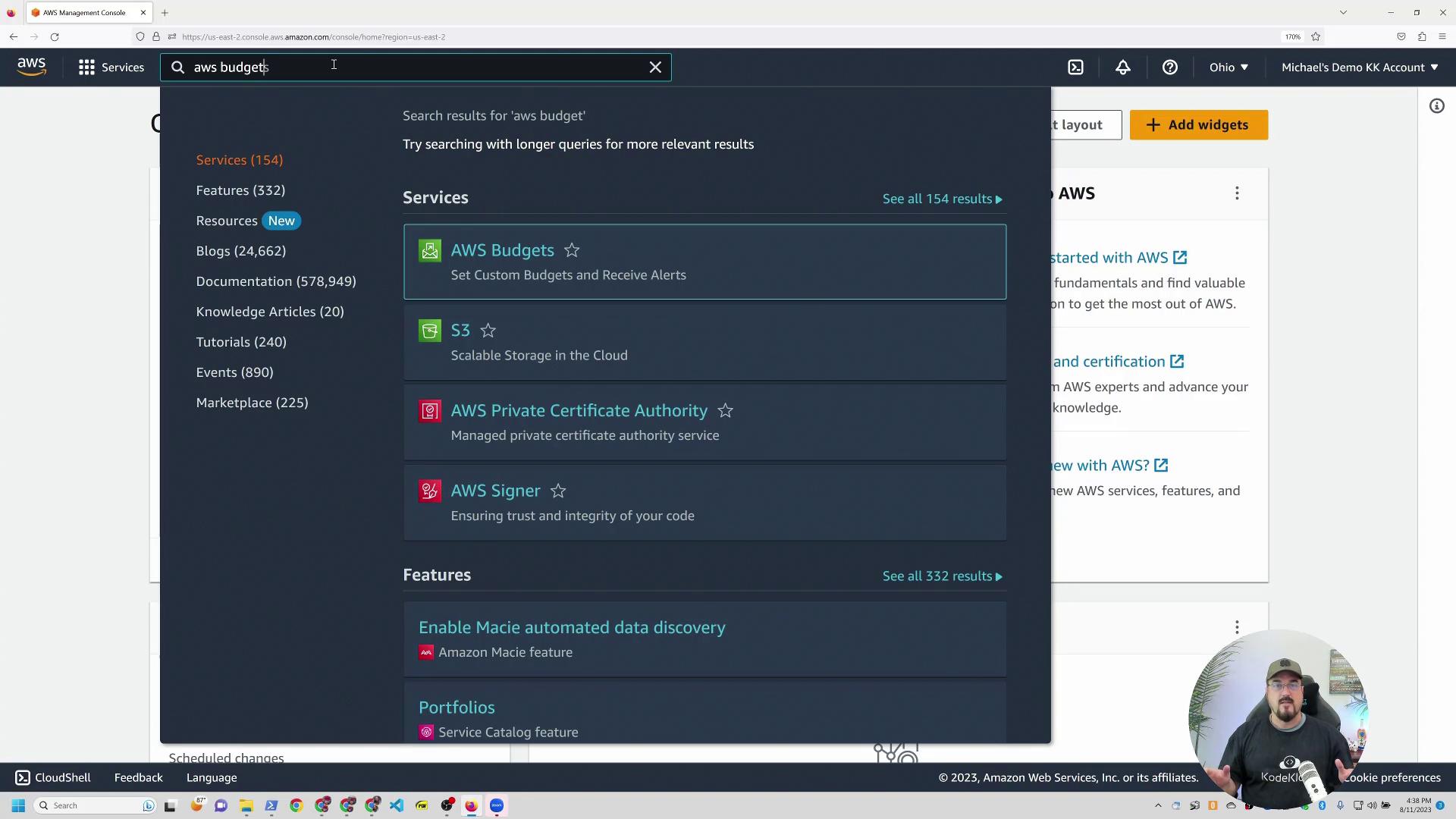The height and width of the screenshot is (819, 1456).
Task: Filter results by Documentation category
Action: click(276, 281)
